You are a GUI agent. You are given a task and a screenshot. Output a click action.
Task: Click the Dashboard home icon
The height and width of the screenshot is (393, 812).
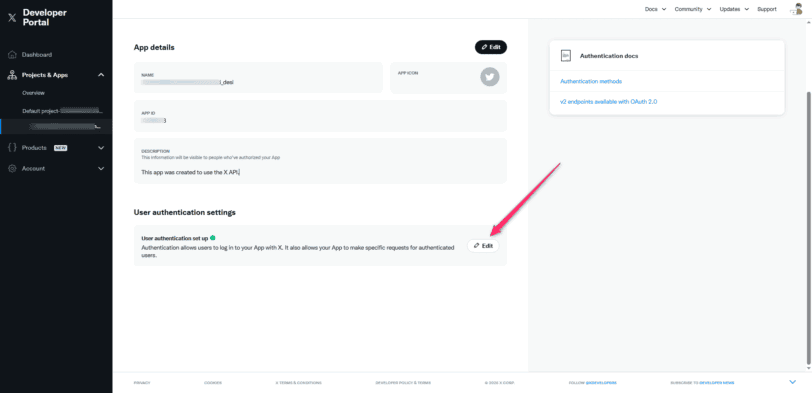click(x=12, y=54)
